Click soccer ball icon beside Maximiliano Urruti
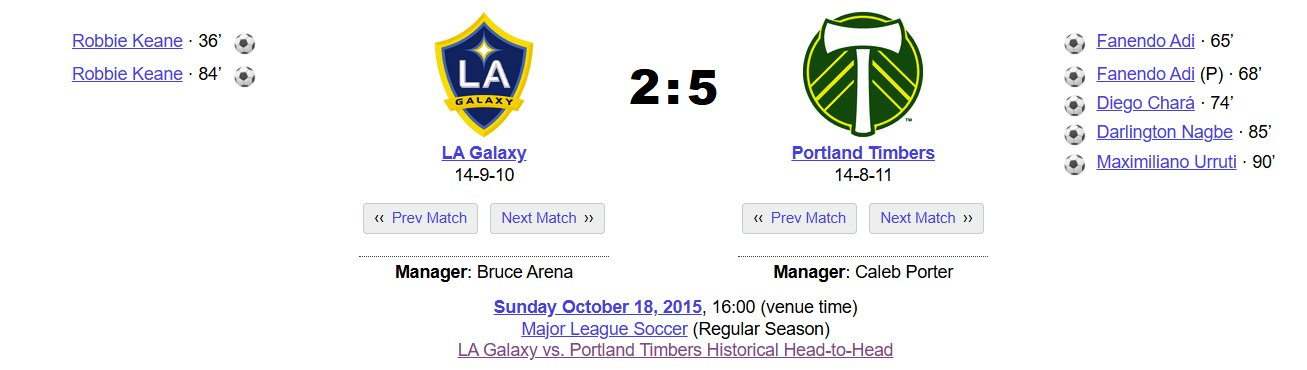Screen dimensions: 1307x370 click(1075, 164)
